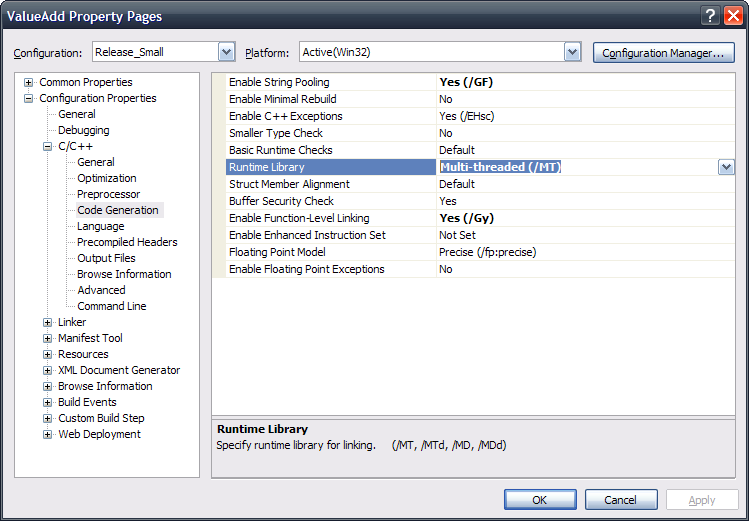The width and height of the screenshot is (749, 521).
Task: Click the Floating Point Model property row
Action: (x=277, y=252)
